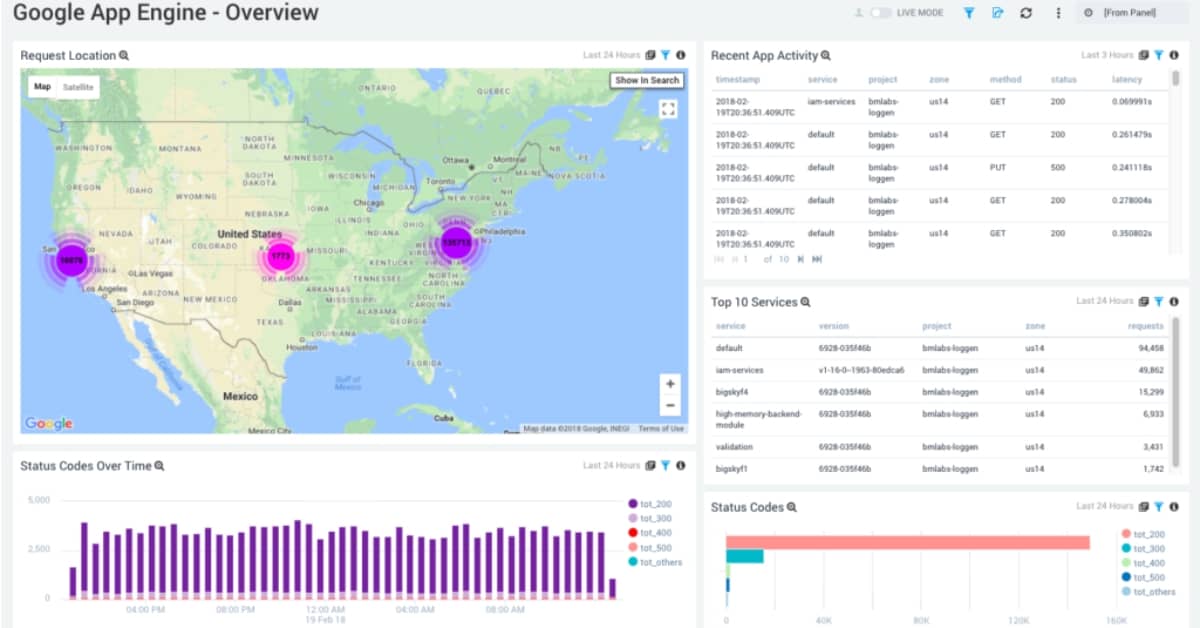Jump to last page in Recent App Activity

coord(817,259)
